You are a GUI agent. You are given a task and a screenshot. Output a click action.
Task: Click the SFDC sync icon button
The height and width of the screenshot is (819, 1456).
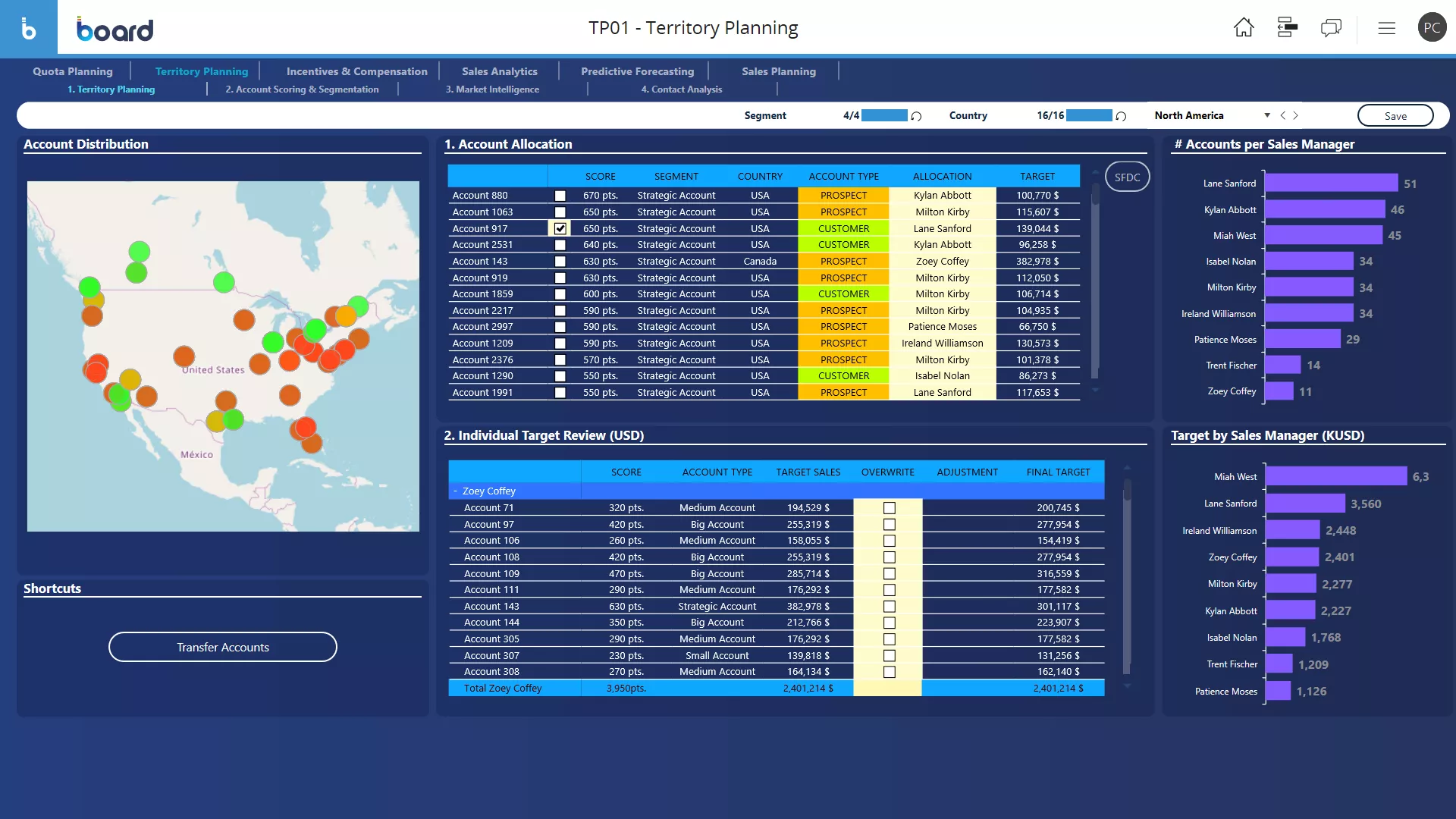1127,177
